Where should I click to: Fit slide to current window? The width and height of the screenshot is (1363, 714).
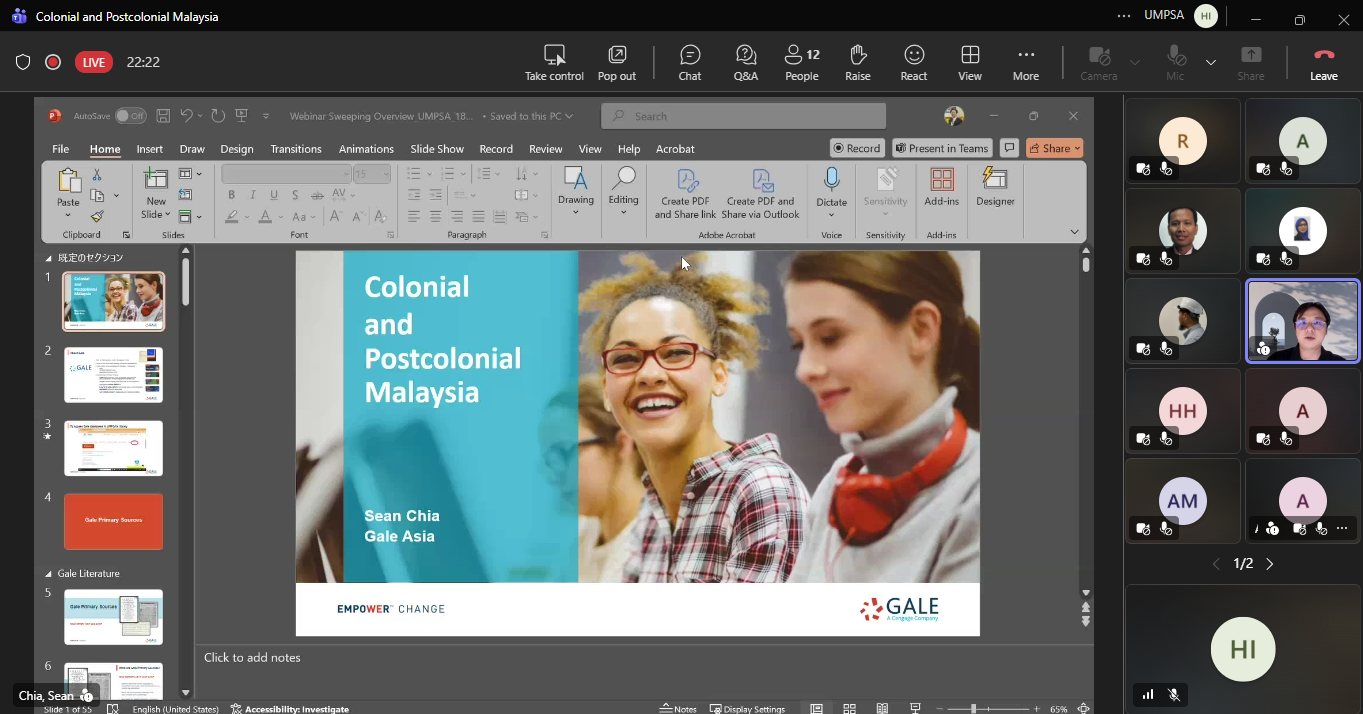[1083, 708]
